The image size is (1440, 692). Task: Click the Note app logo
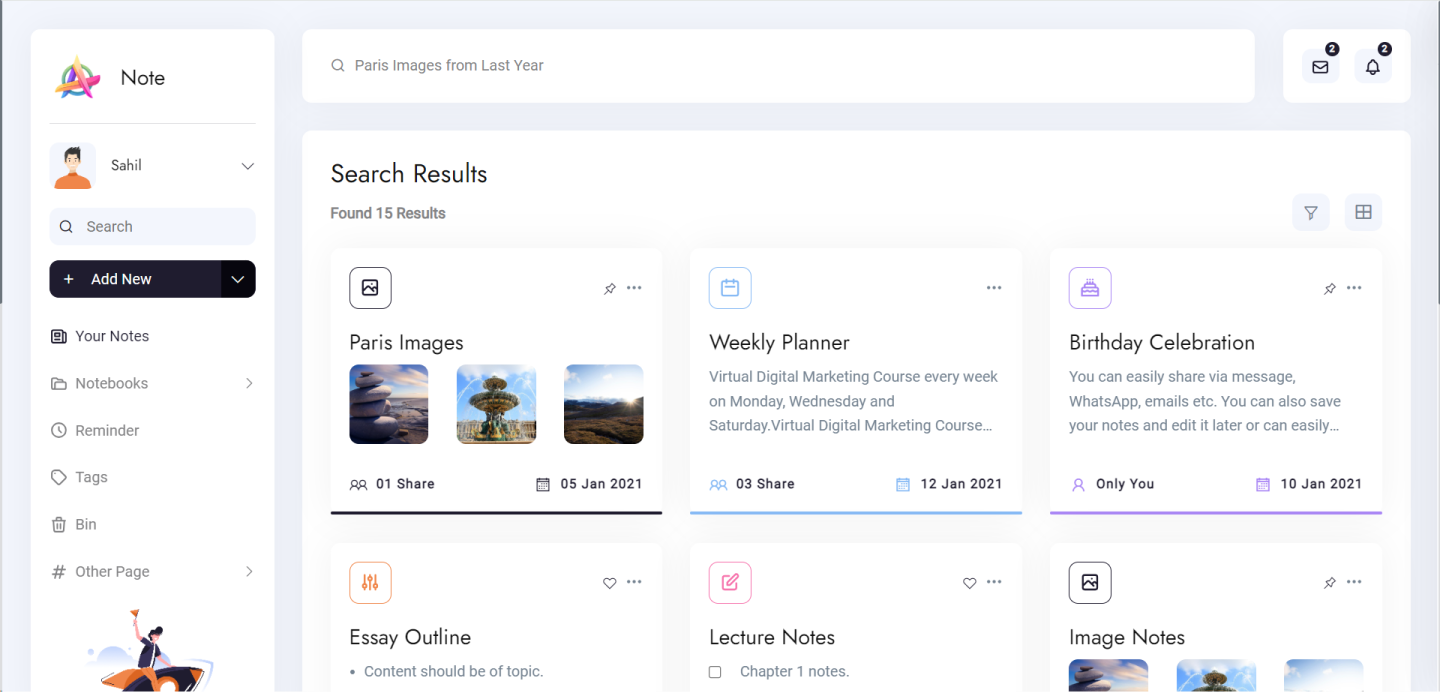coord(78,78)
